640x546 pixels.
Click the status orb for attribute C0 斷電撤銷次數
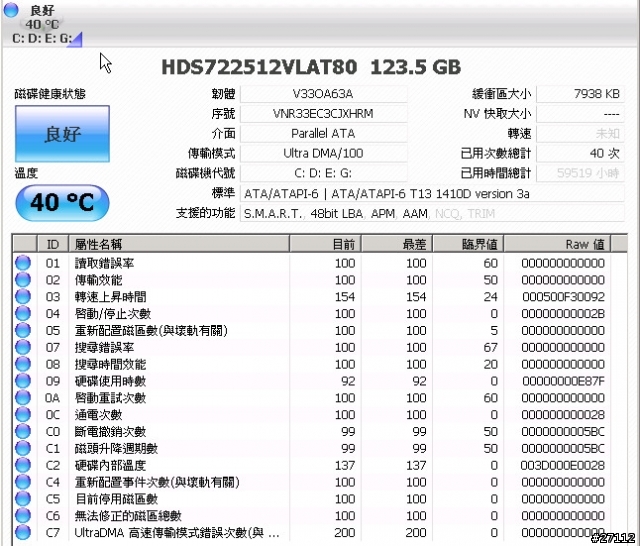tap(23, 431)
